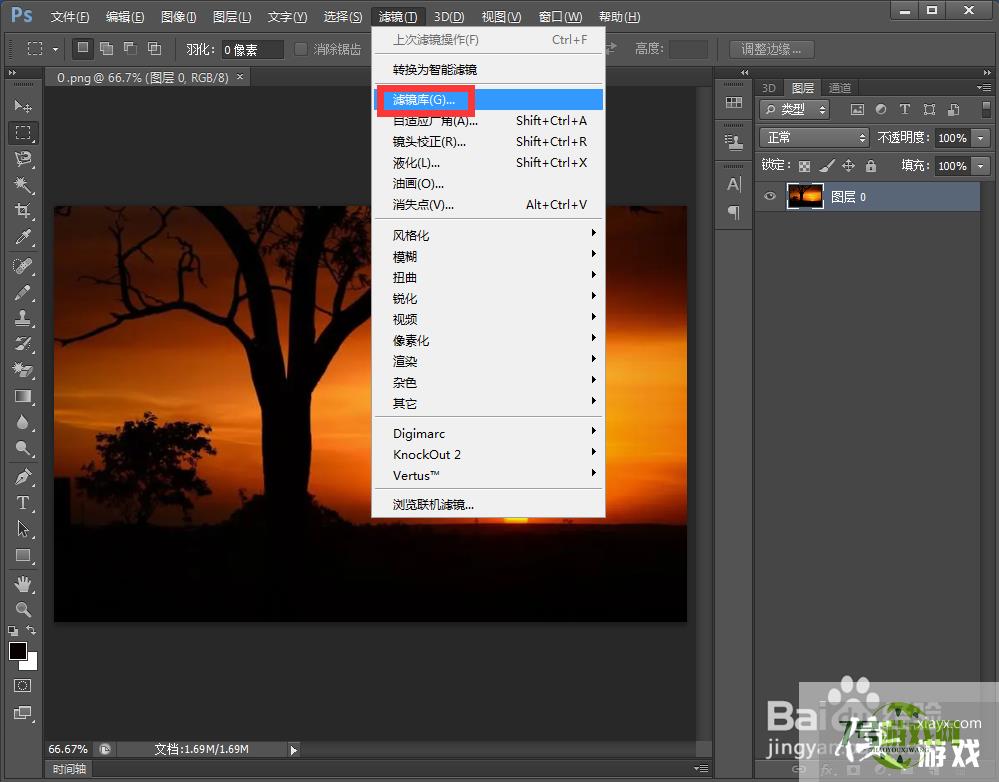The image size is (999, 782).
Task: Enable Add to selection mode
Action: tap(106, 48)
